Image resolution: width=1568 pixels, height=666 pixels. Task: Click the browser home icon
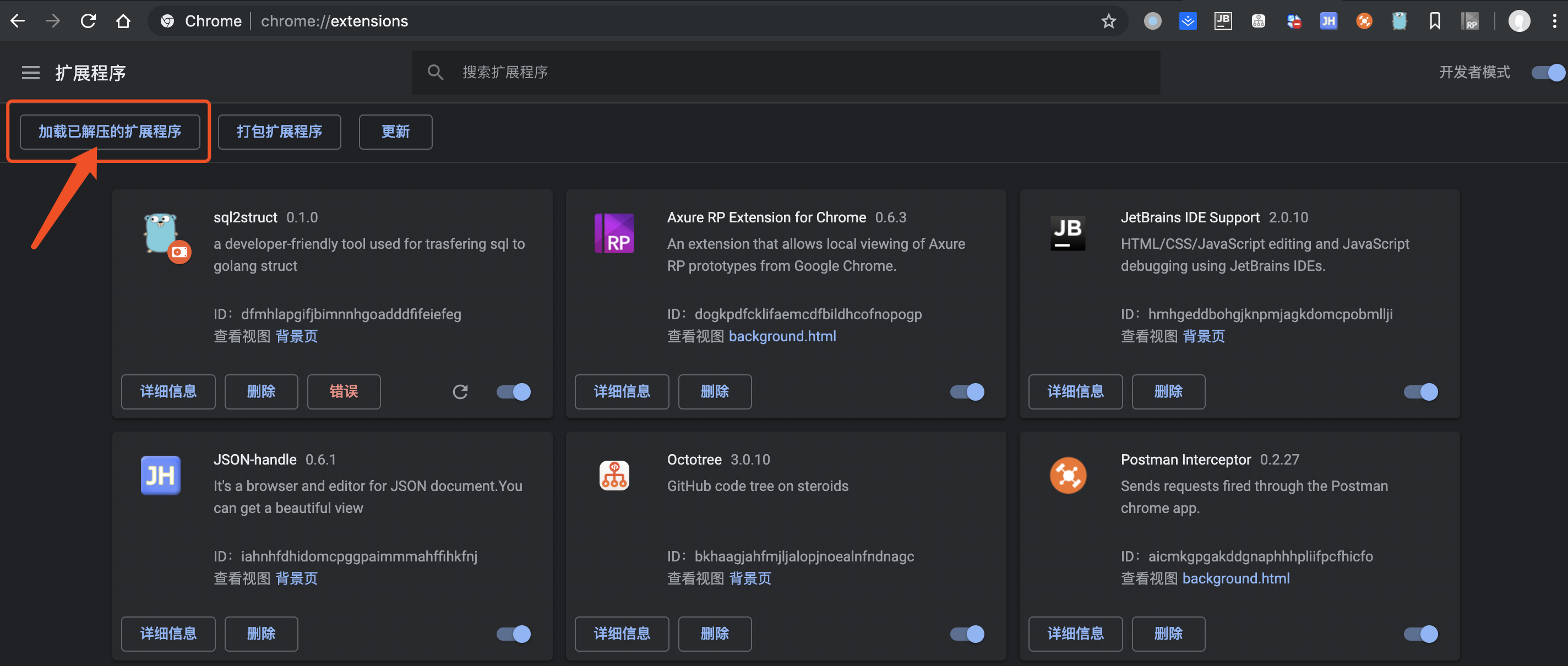coord(123,21)
